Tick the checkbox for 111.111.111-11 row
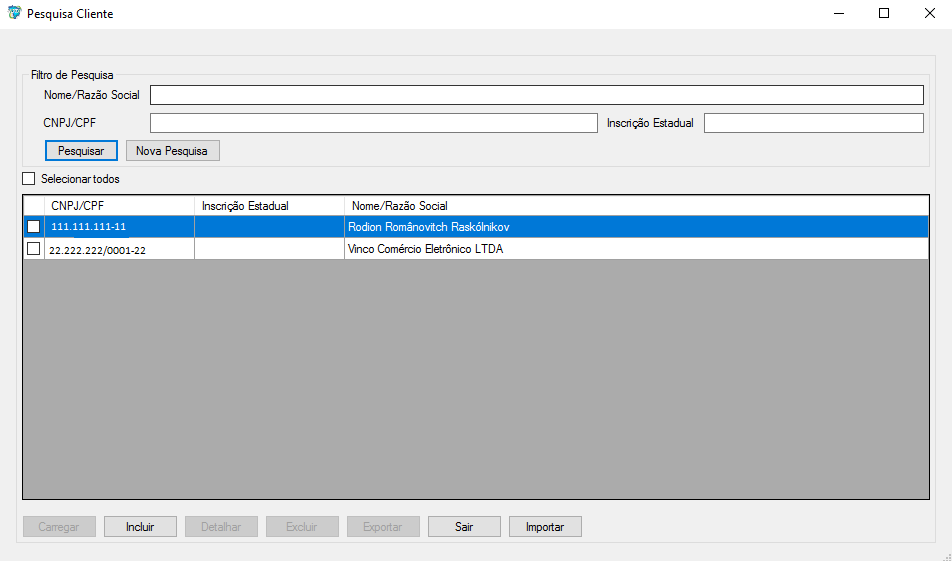Screen dimensions: 952x561 (x=33, y=226)
